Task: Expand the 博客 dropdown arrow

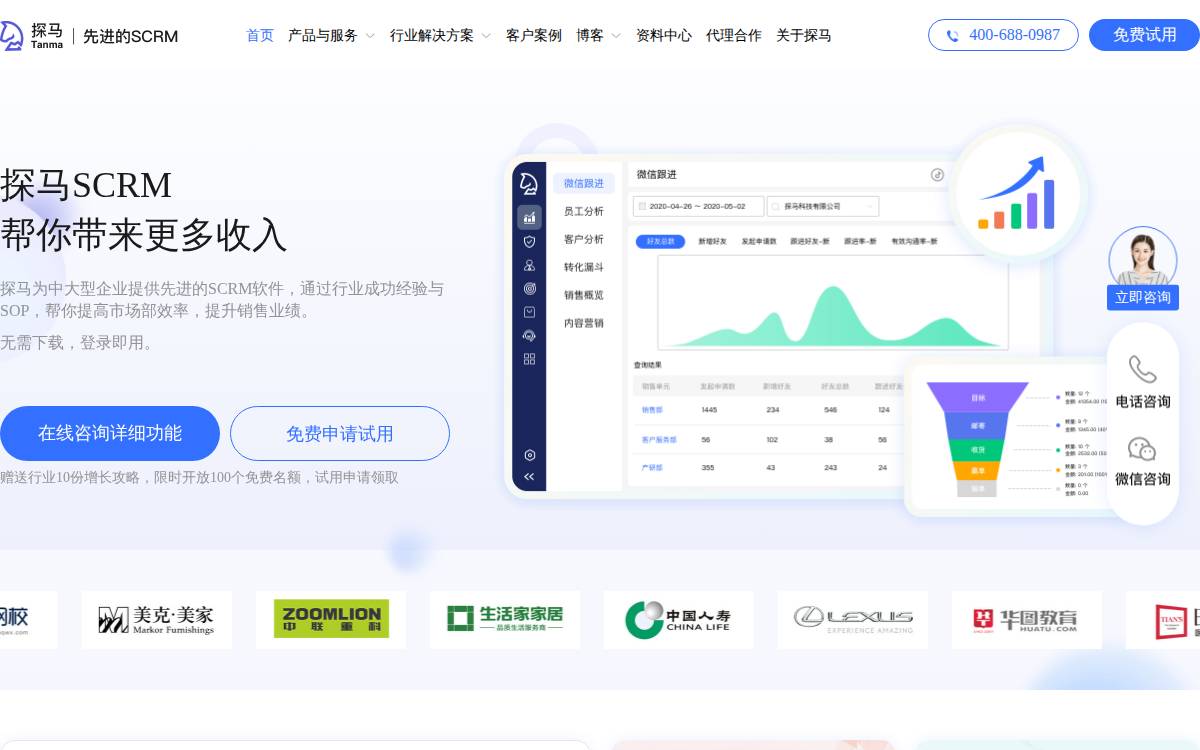Action: (616, 36)
